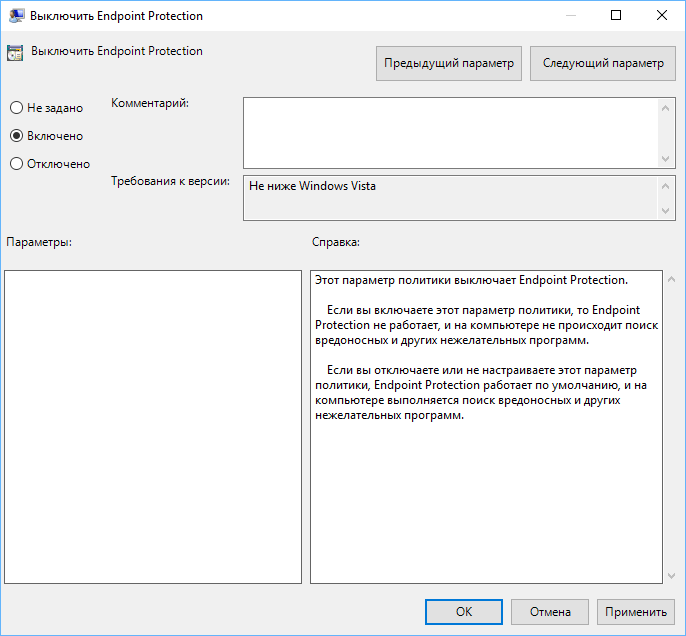
Task: Maximize the policy dialog window
Action: [616, 16]
